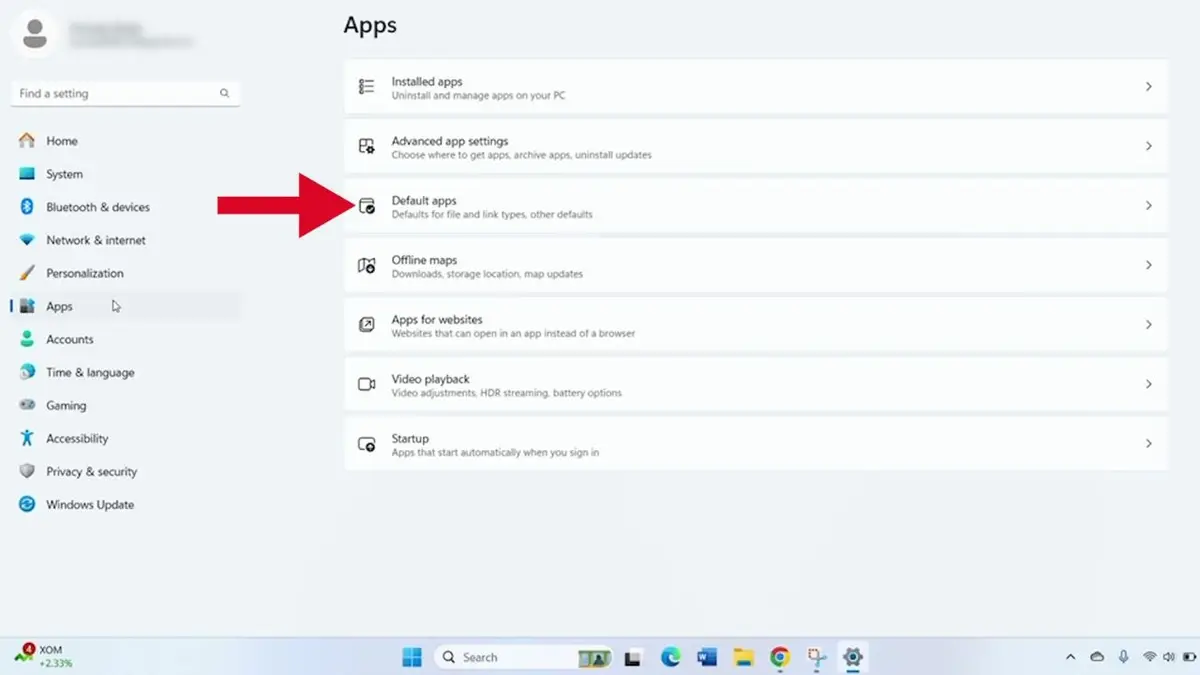Open Snipping Tool from taskbar

[816, 657]
